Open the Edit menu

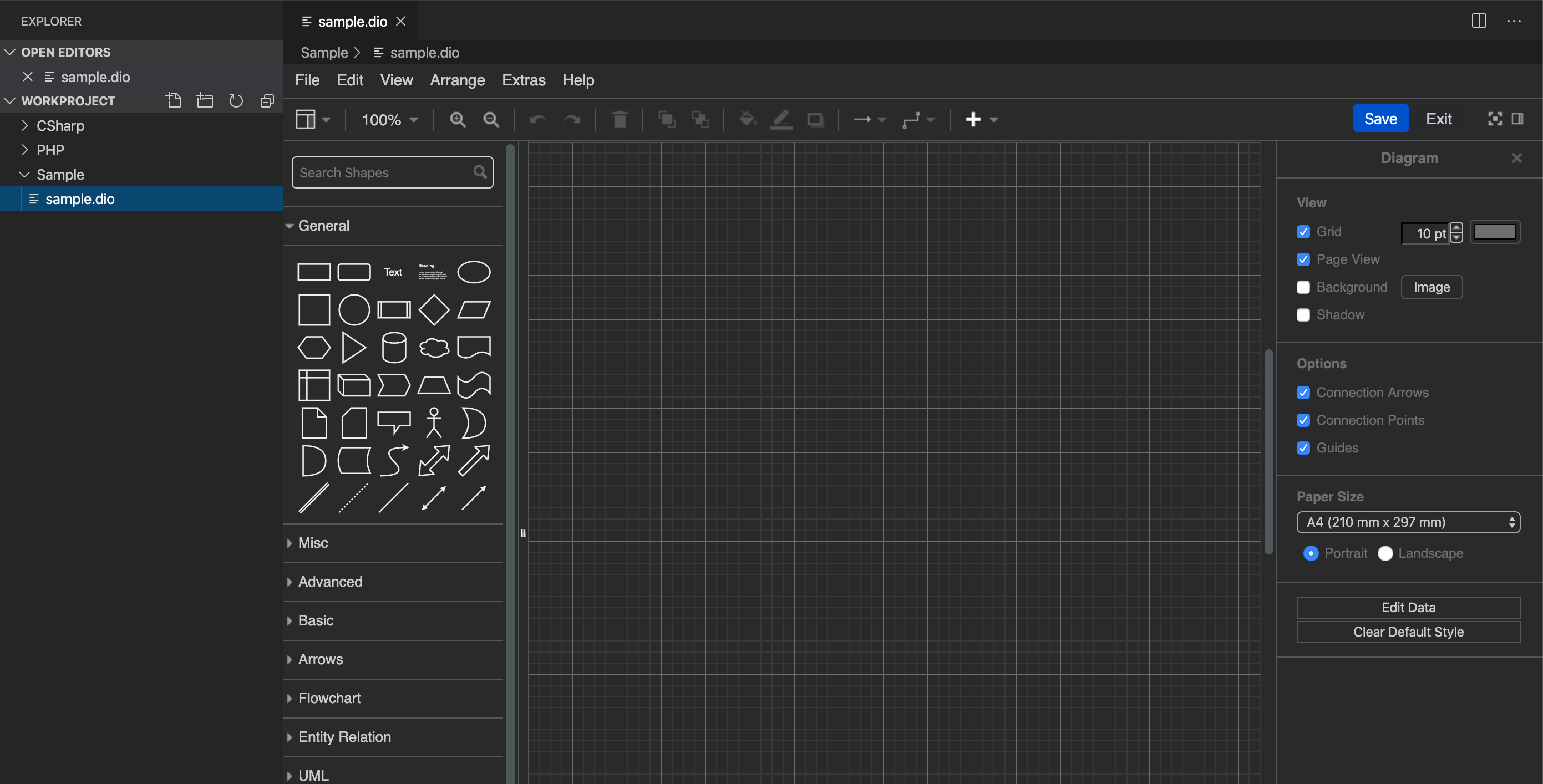(x=350, y=80)
